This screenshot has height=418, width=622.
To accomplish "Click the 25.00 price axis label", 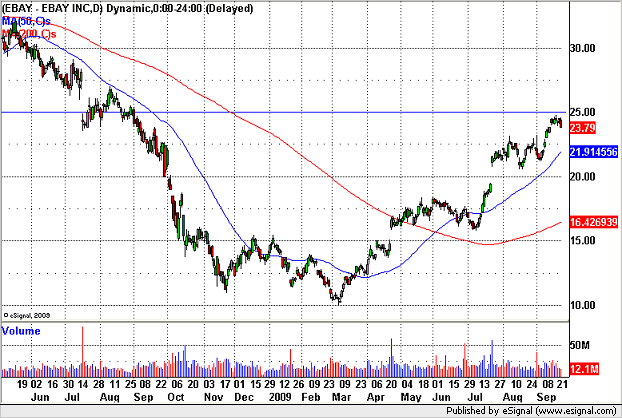I will pos(582,112).
